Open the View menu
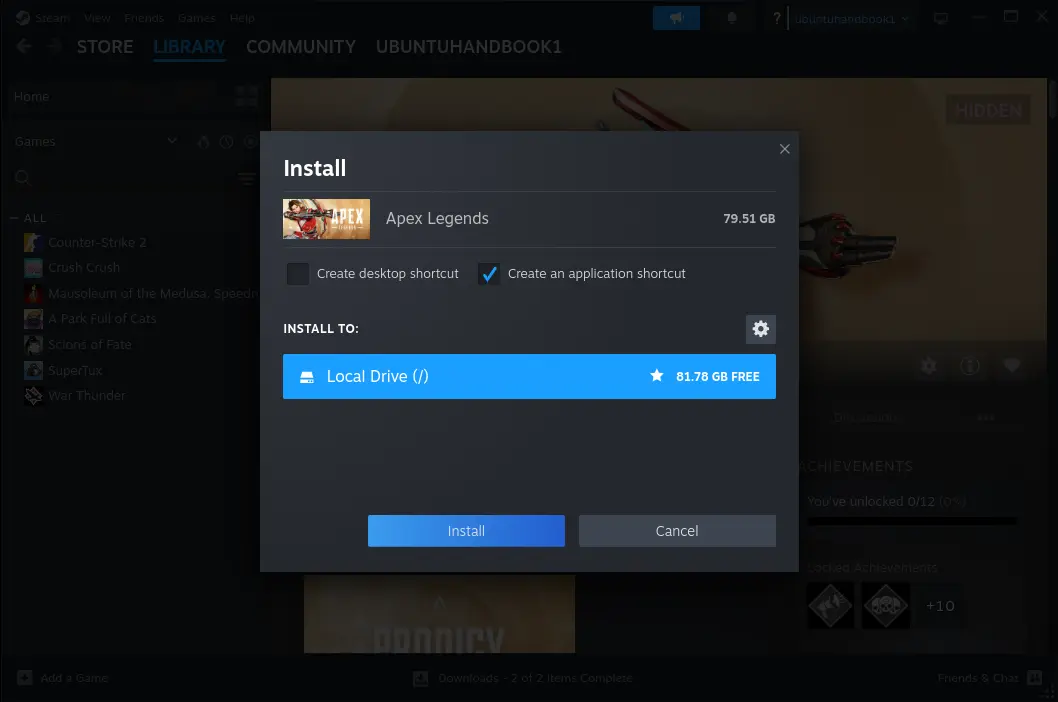The height and width of the screenshot is (702, 1058). point(97,18)
